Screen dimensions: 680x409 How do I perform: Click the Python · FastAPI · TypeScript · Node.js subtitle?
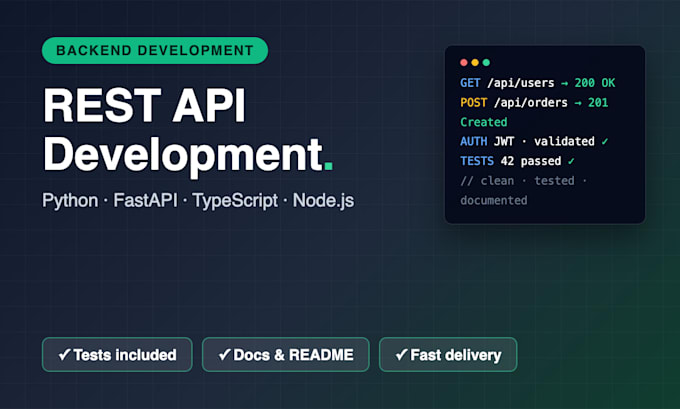pyautogui.click(x=198, y=201)
